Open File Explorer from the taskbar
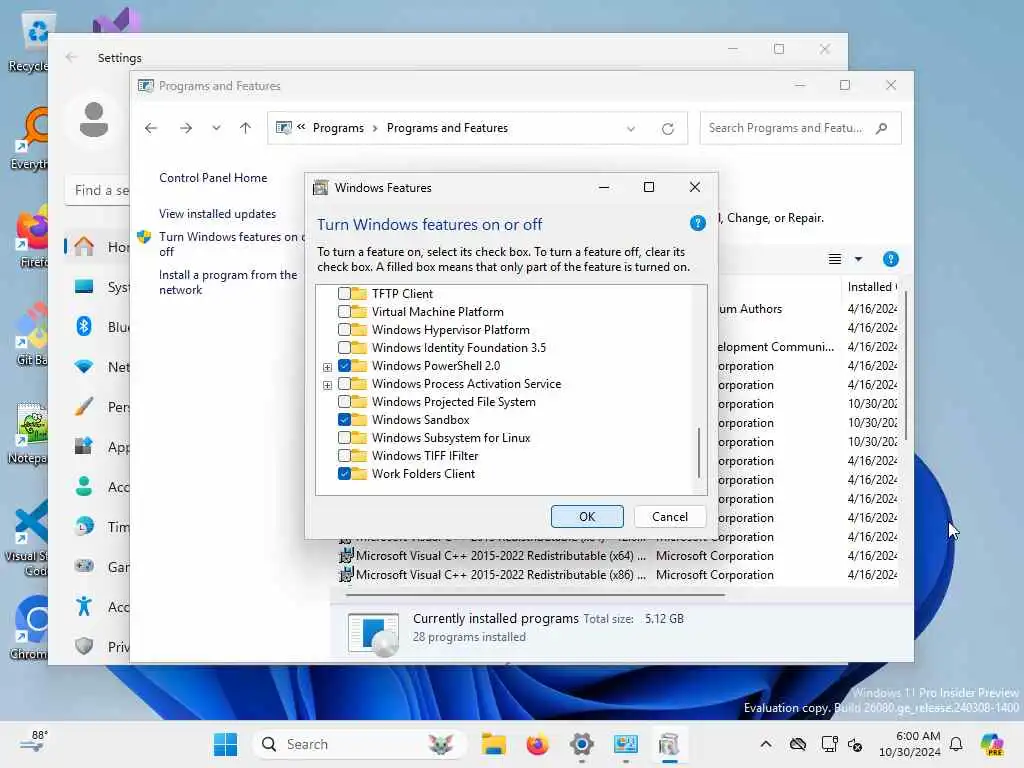The width and height of the screenshot is (1024, 768). [494, 744]
